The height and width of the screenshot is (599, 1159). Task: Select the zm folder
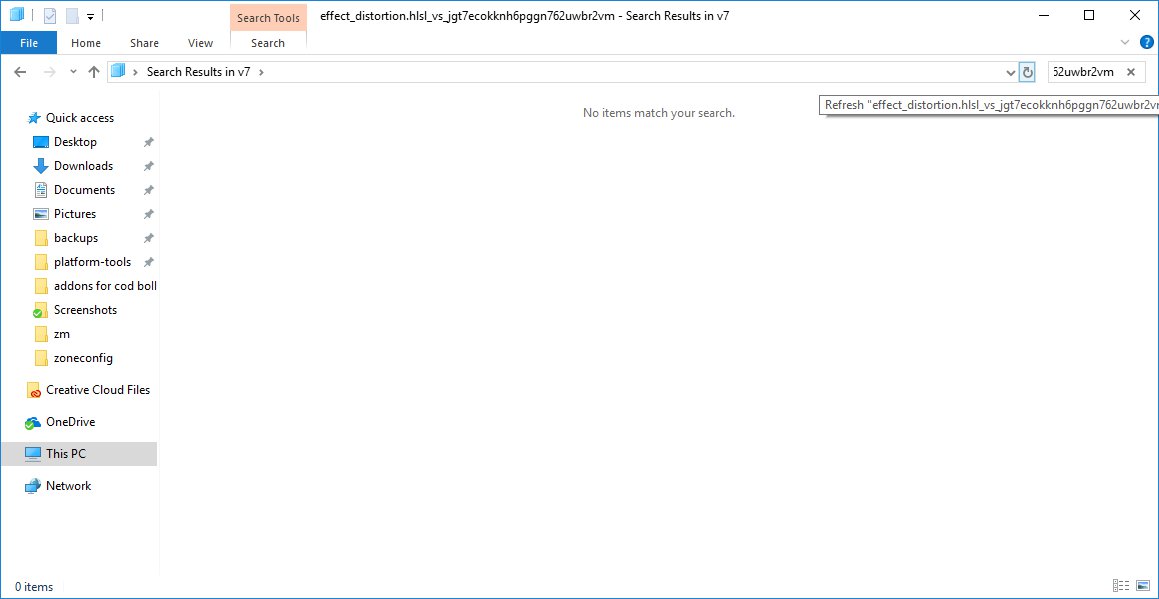tap(62, 334)
